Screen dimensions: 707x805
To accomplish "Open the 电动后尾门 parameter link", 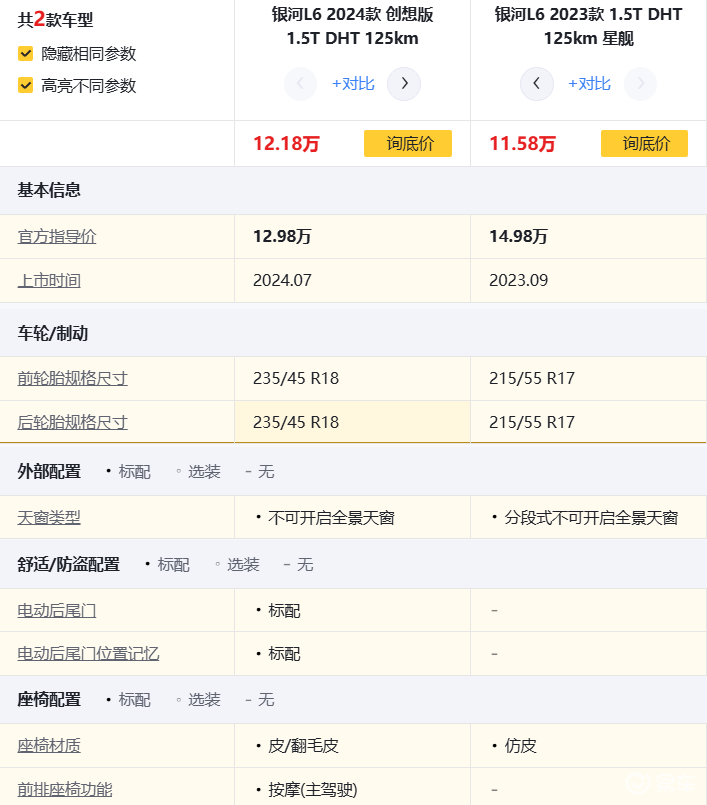I will click(57, 611).
